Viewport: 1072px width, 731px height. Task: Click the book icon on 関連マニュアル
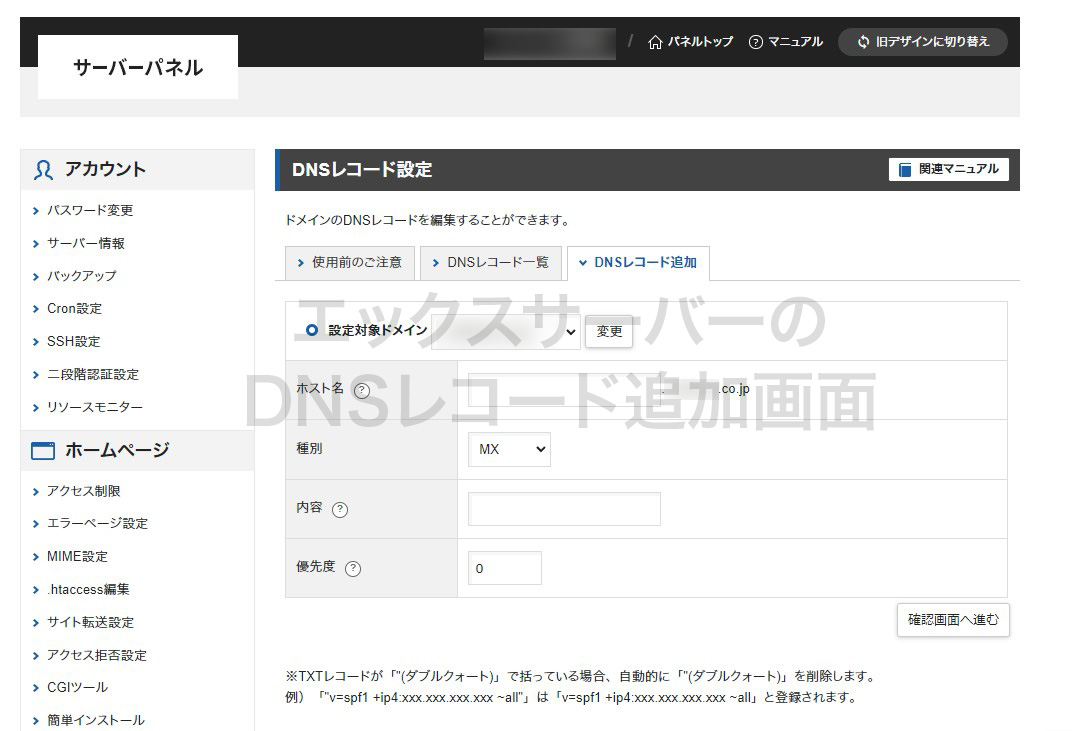pyautogui.click(x=904, y=170)
